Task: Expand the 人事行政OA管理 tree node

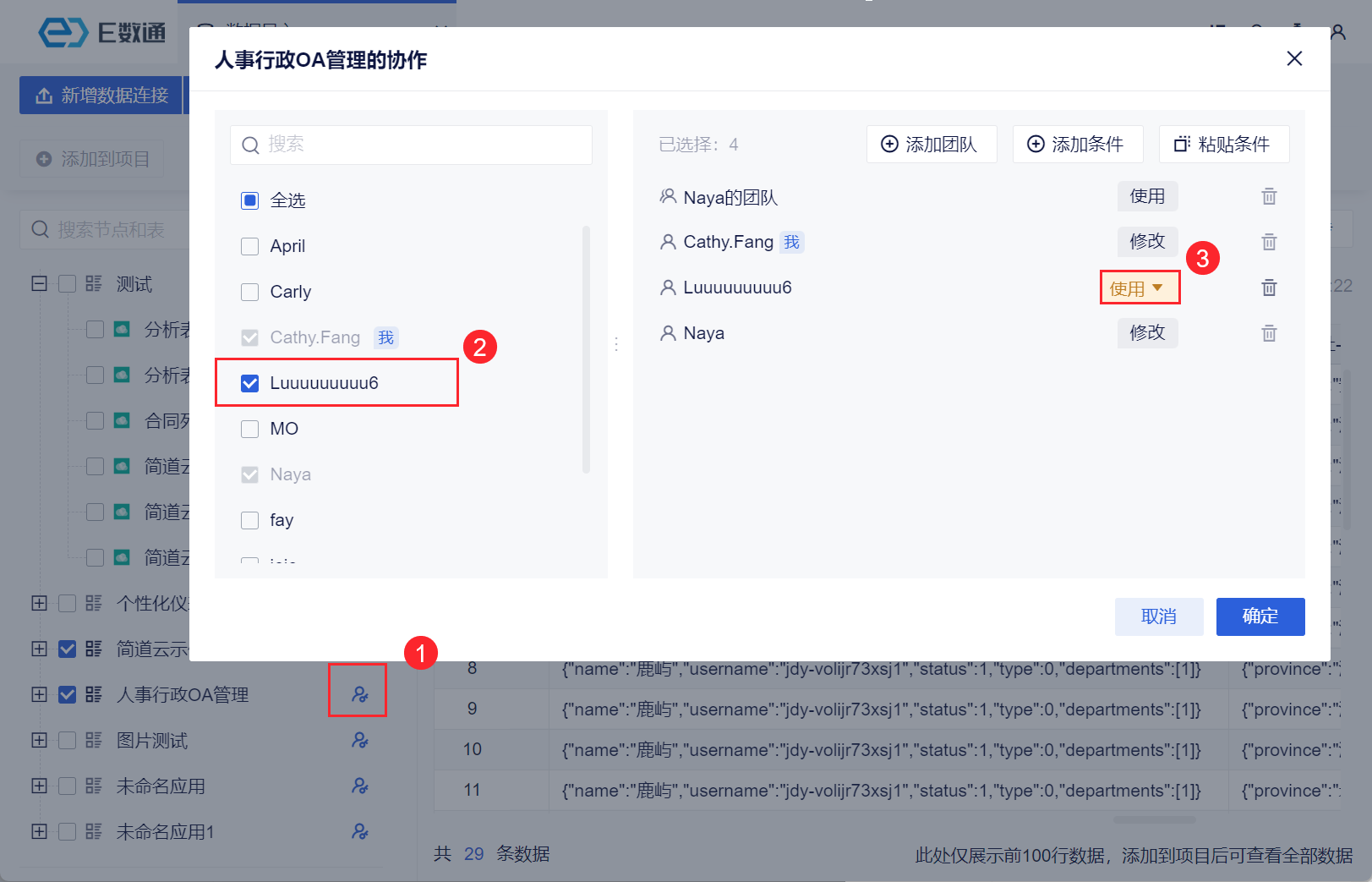Action: pyautogui.click(x=39, y=694)
